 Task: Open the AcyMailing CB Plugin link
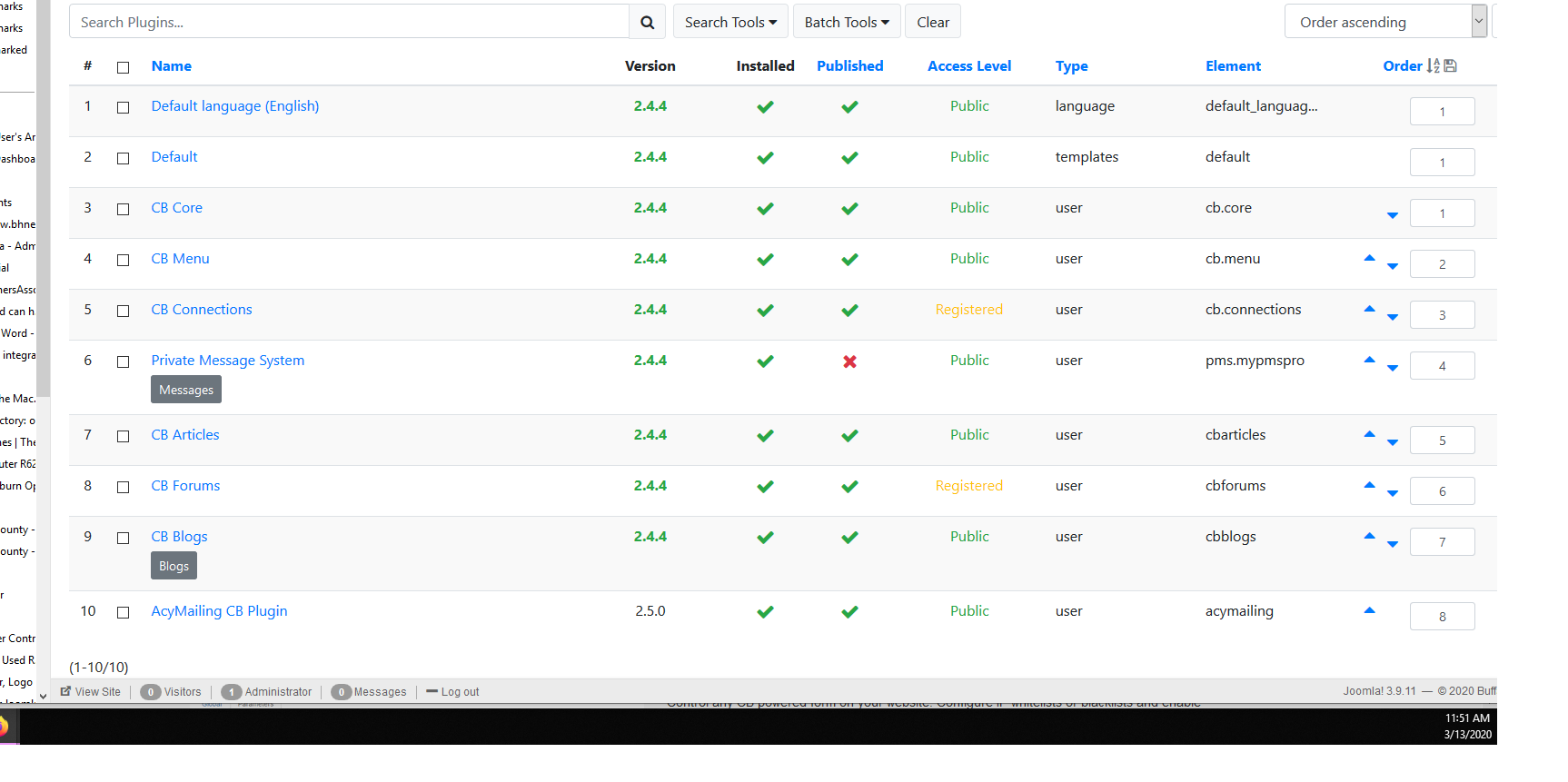(x=219, y=611)
